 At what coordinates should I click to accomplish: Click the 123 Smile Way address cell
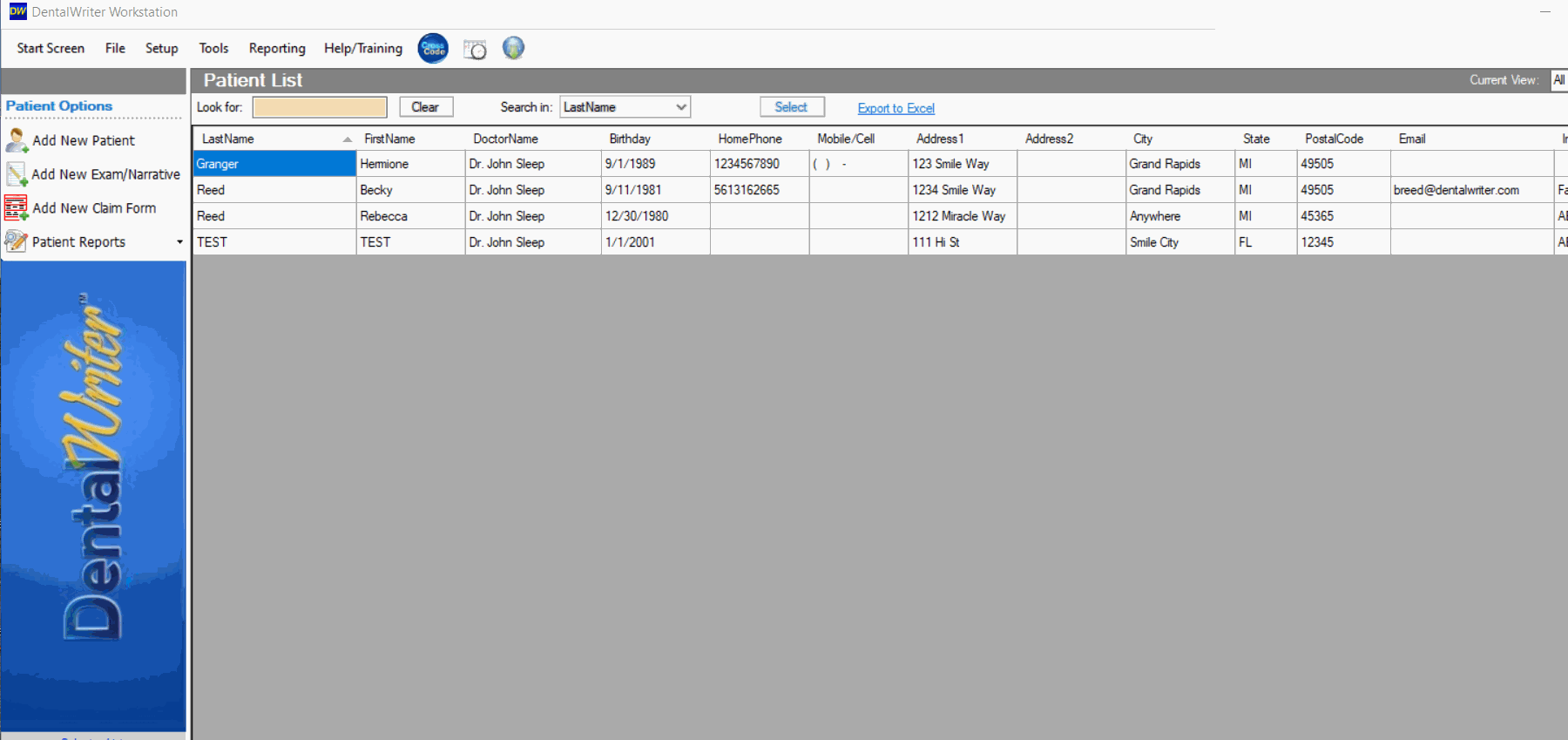[963, 164]
